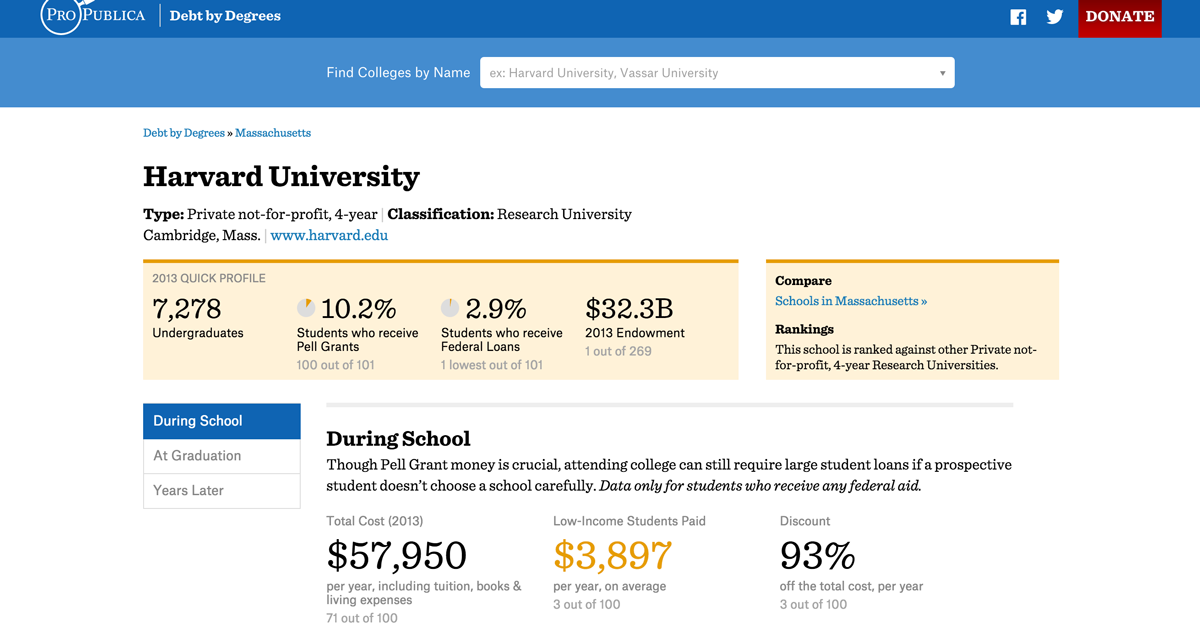This screenshot has height=630, width=1200.
Task: Click the '100 out of 101' Pell rank
Action: click(336, 365)
